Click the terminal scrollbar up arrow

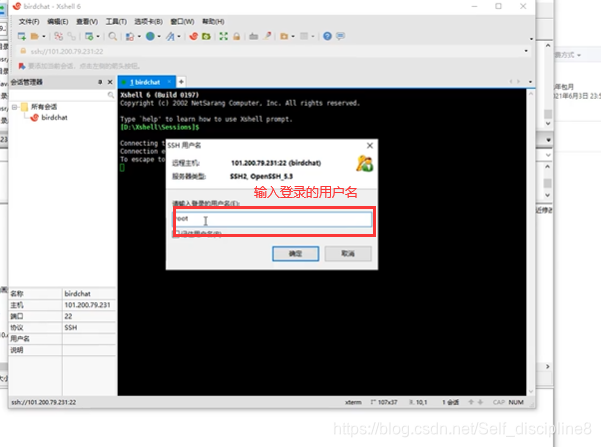click(x=531, y=94)
